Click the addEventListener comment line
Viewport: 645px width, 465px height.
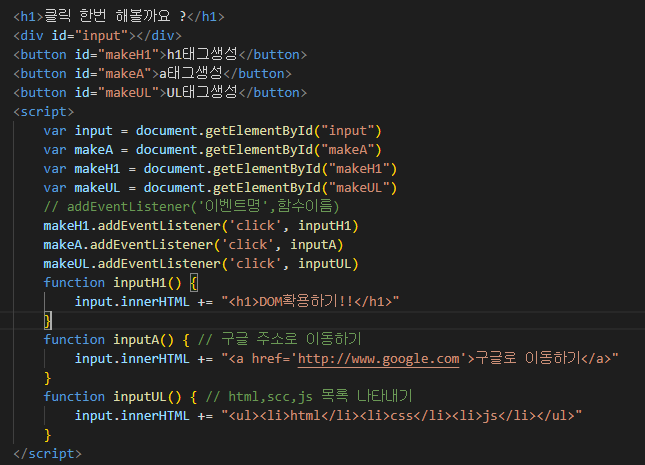(191, 206)
